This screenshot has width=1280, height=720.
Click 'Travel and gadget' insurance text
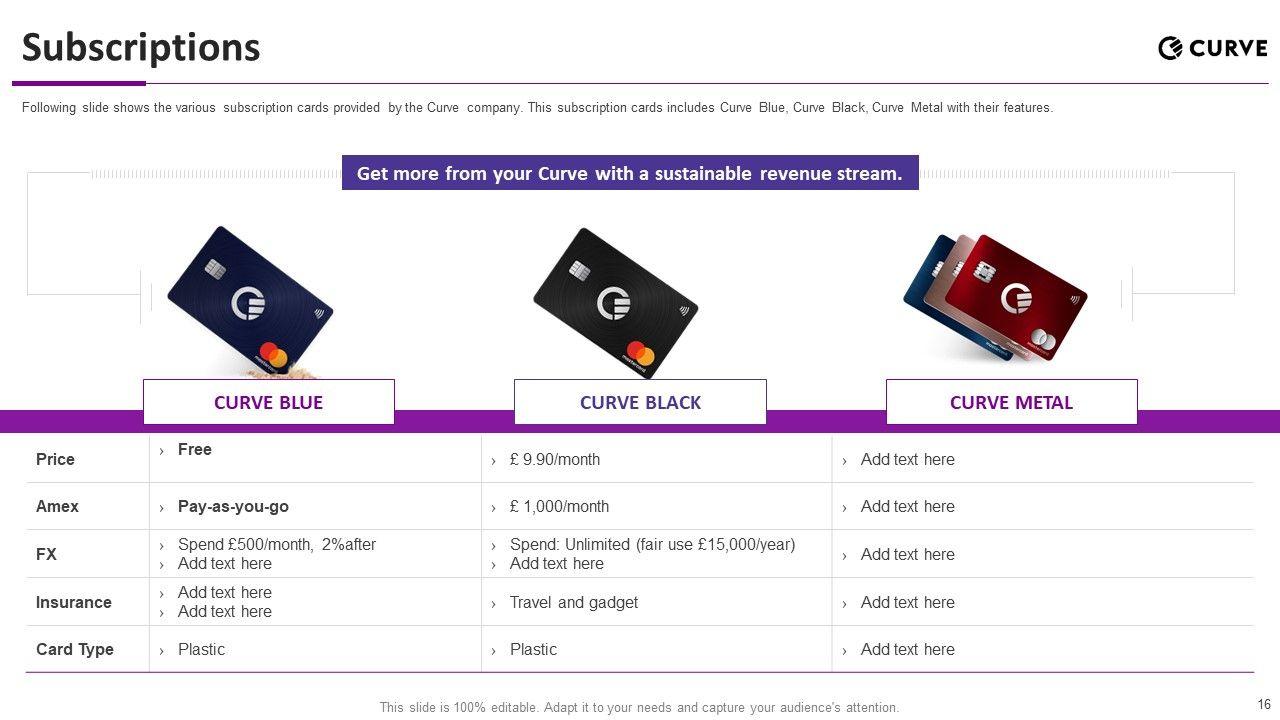573,602
